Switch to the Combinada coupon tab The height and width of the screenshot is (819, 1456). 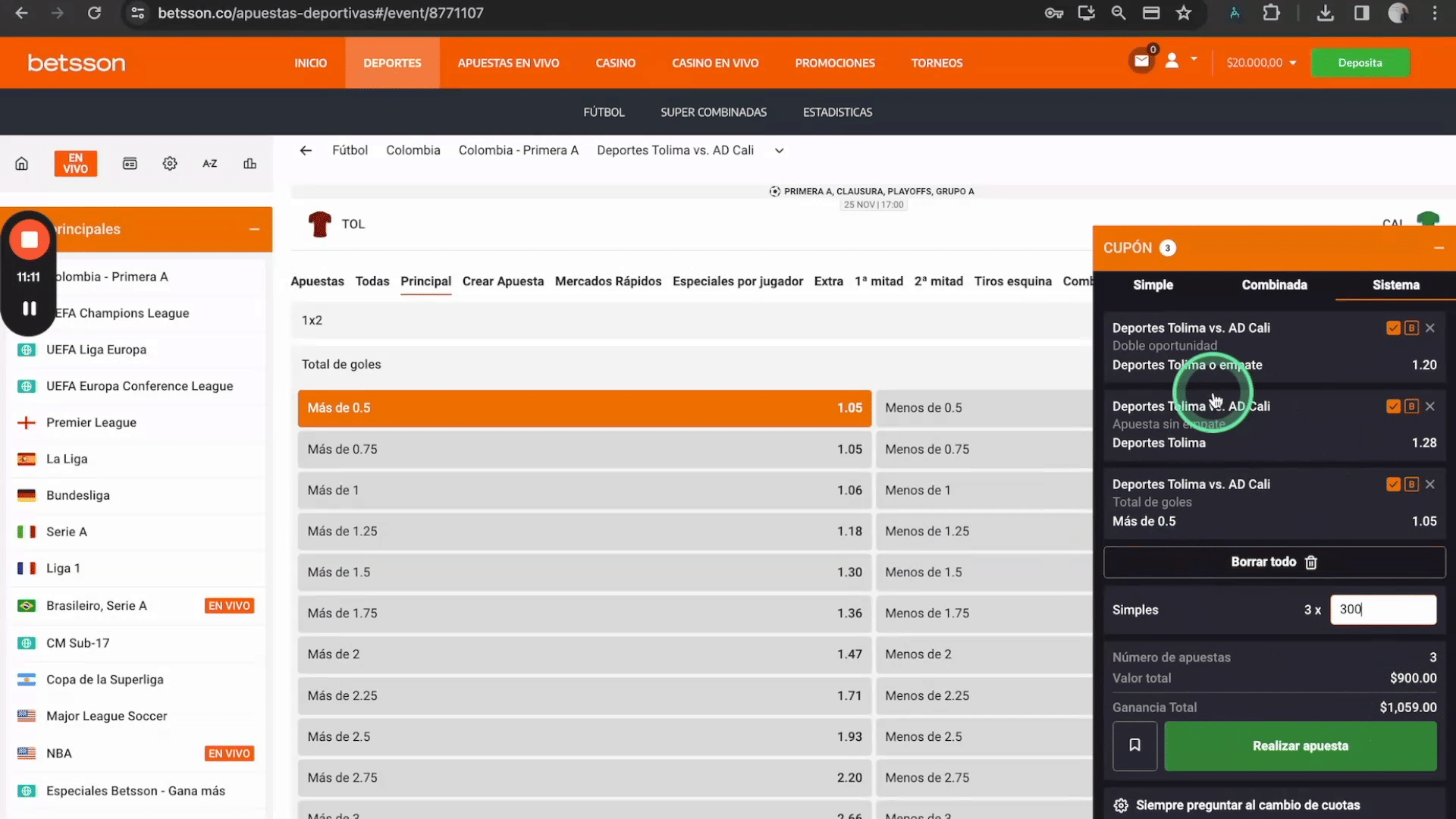1274,285
